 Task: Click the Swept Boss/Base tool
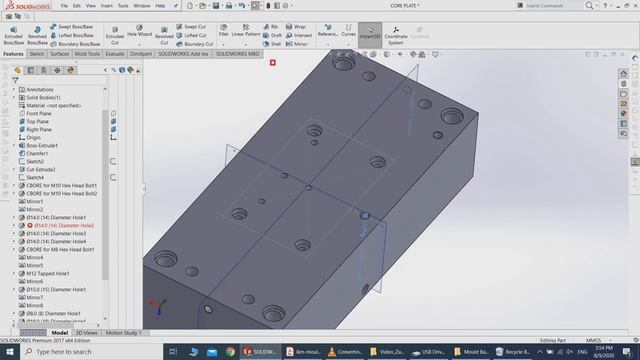coord(71,27)
